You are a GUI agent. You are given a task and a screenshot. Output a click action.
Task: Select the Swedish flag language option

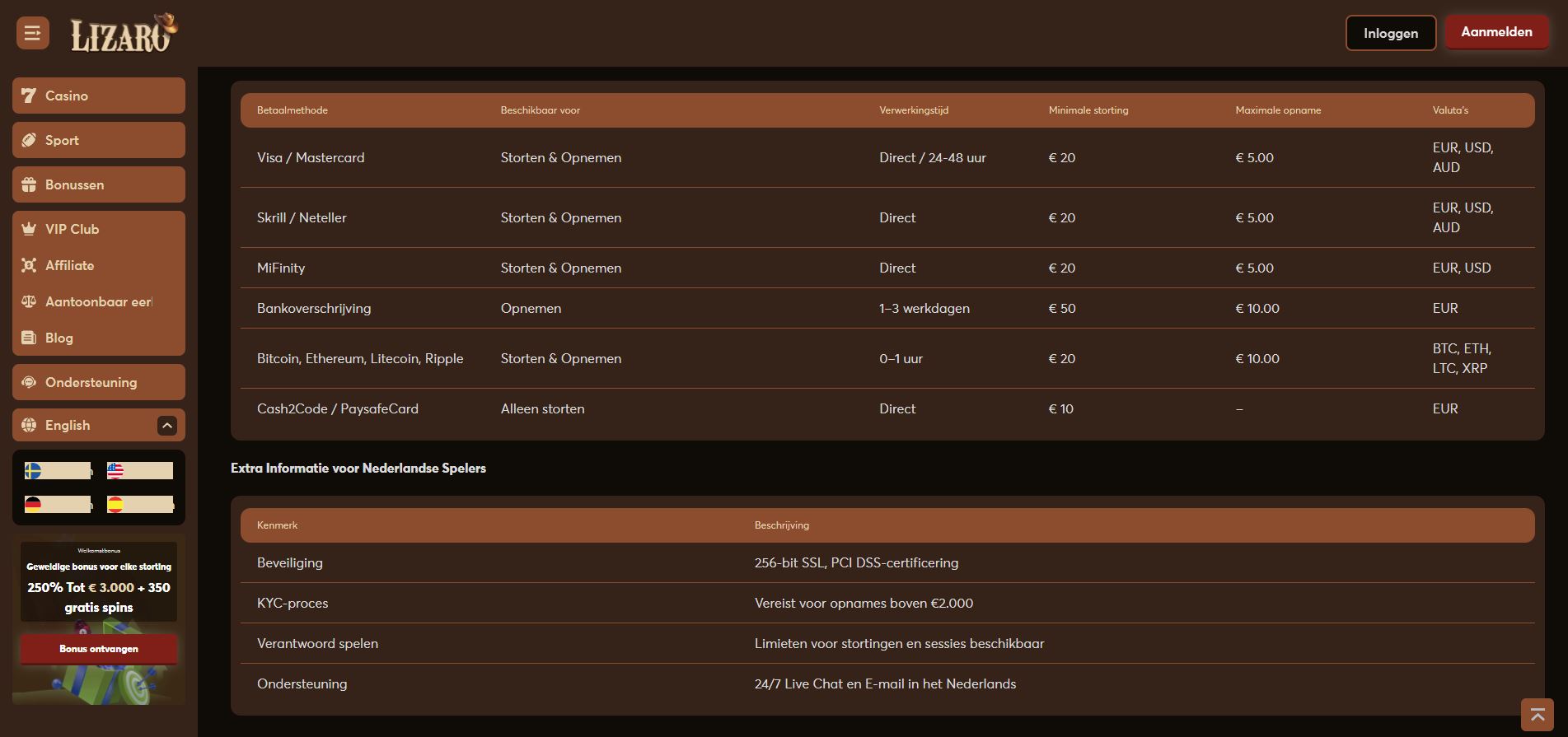(58, 471)
